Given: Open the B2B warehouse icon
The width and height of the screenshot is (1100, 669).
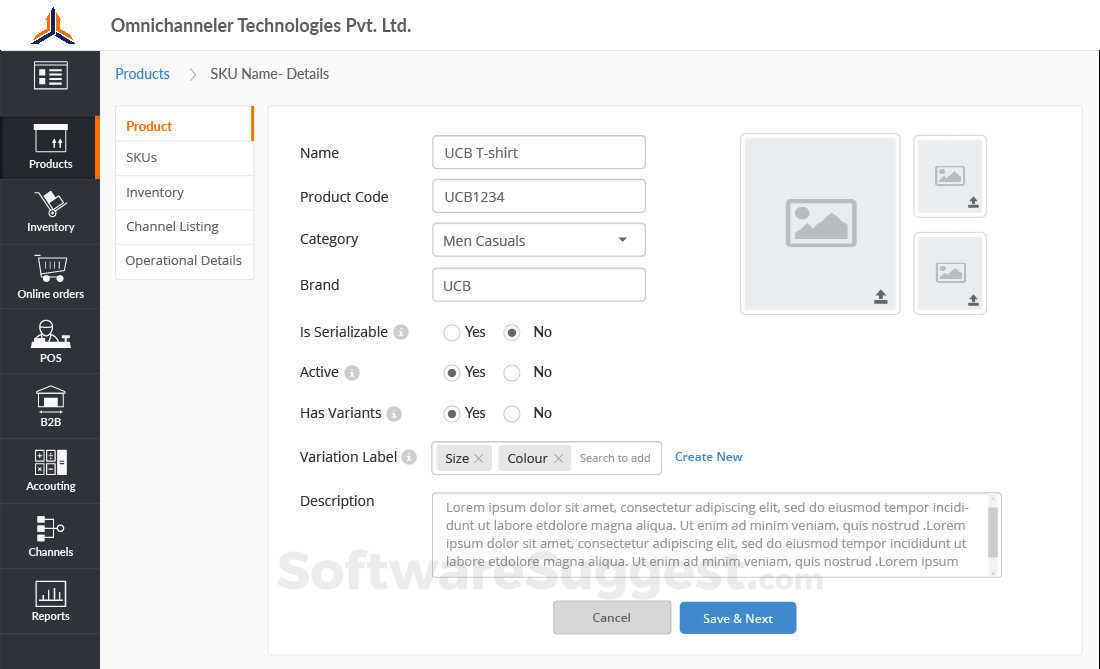Looking at the screenshot, I should coord(50,399).
